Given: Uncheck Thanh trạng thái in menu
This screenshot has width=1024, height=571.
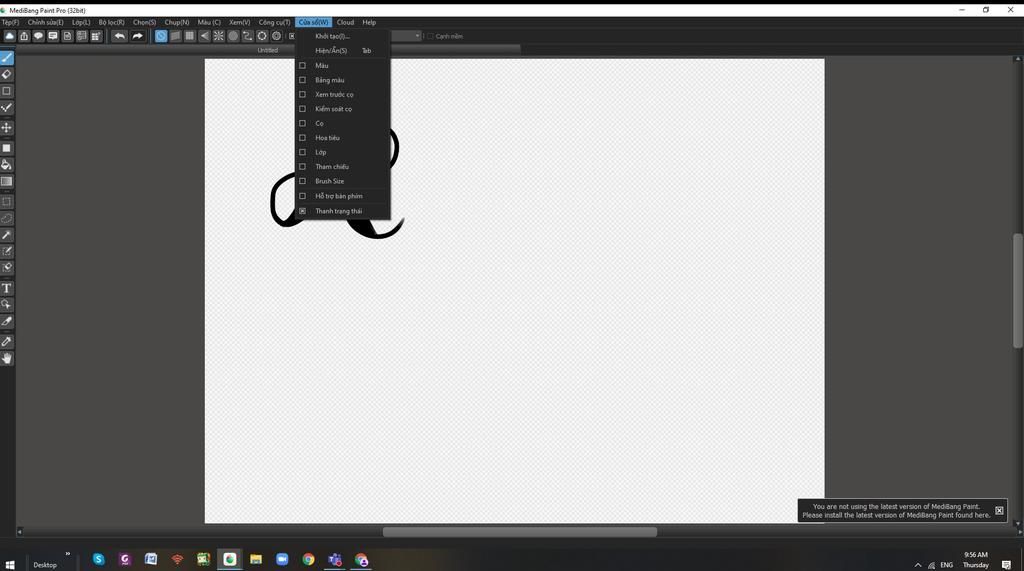Looking at the screenshot, I should pos(302,211).
